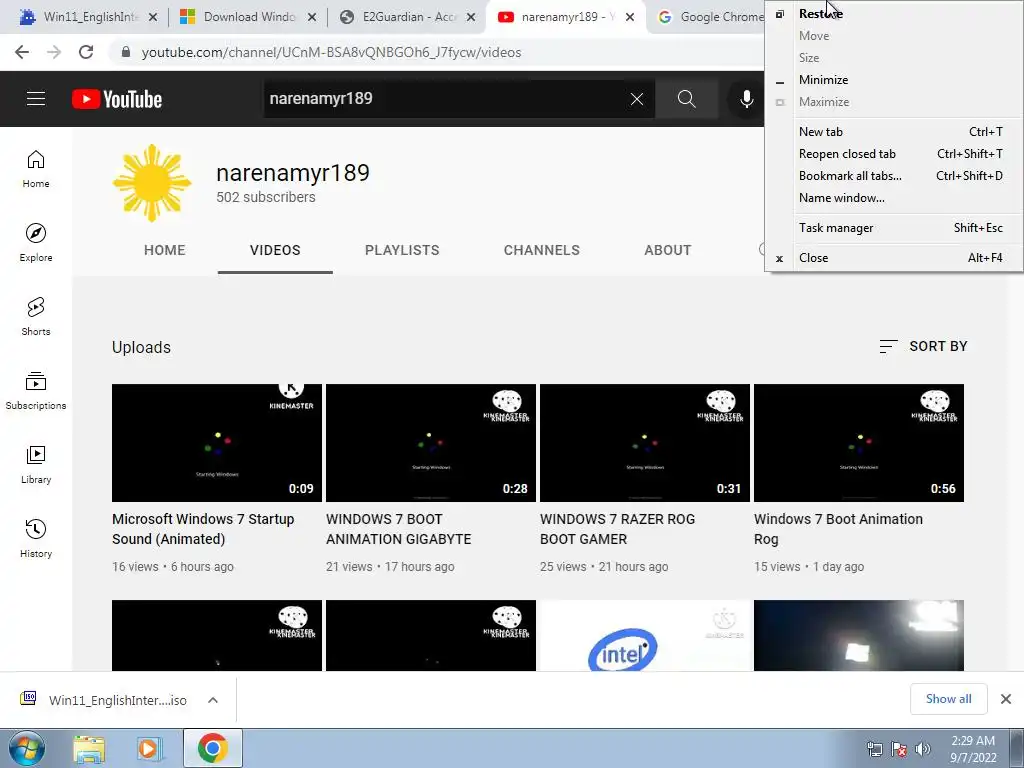Image resolution: width=1024 pixels, height=768 pixels.
Task: Play the 0:09 video thumbnail
Action: (x=217, y=443)
